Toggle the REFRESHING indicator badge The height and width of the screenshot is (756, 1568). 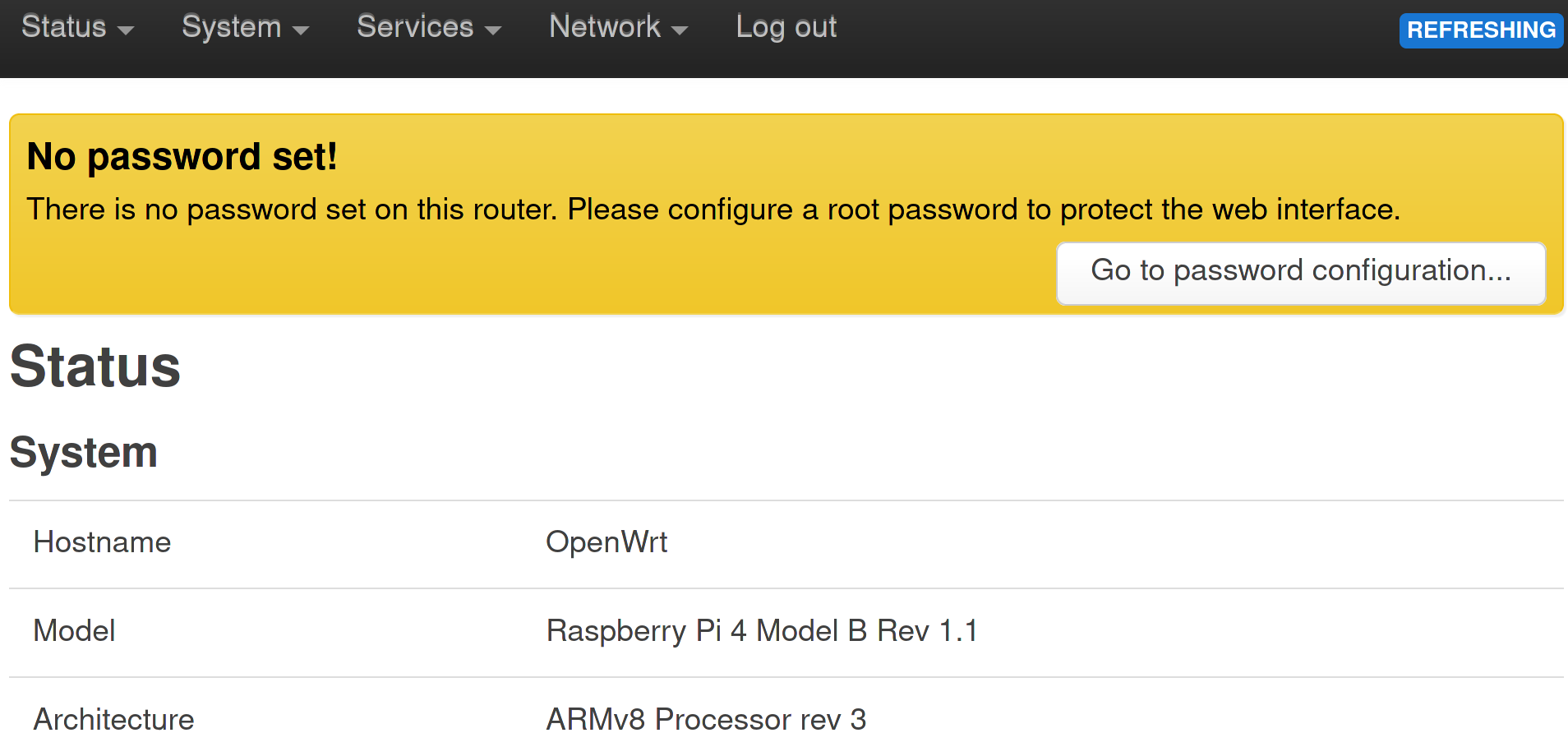pos(1481,30)
